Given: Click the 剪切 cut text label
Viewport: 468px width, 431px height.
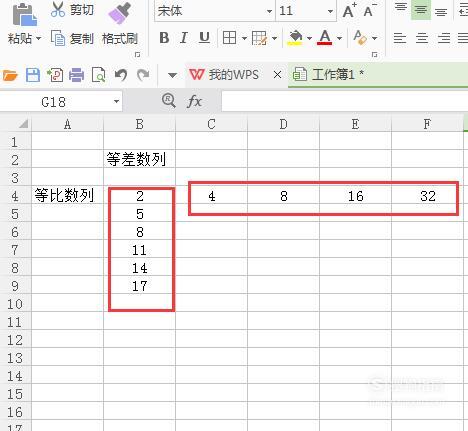Looking at the screenshot, I should [x=82, y=10].
